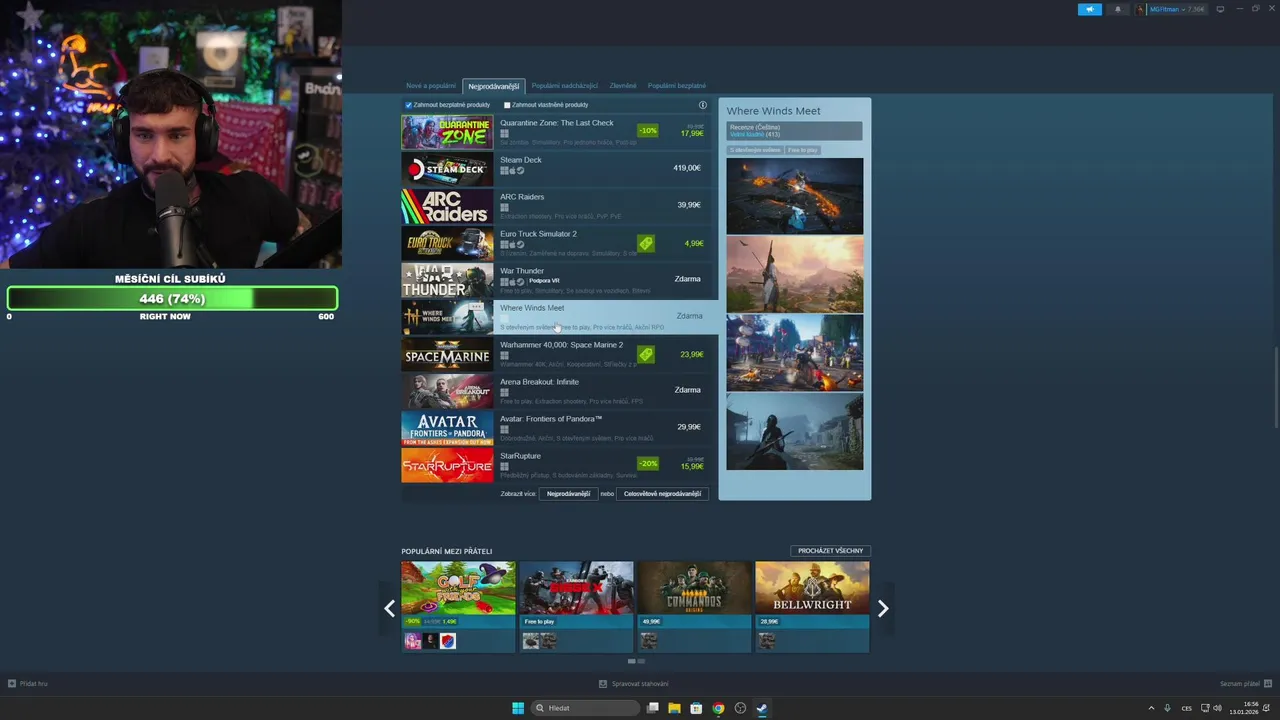This screenshot has height=720, width=1280.
Task: Click volume icon in system tray
Action: point(1217,708)
